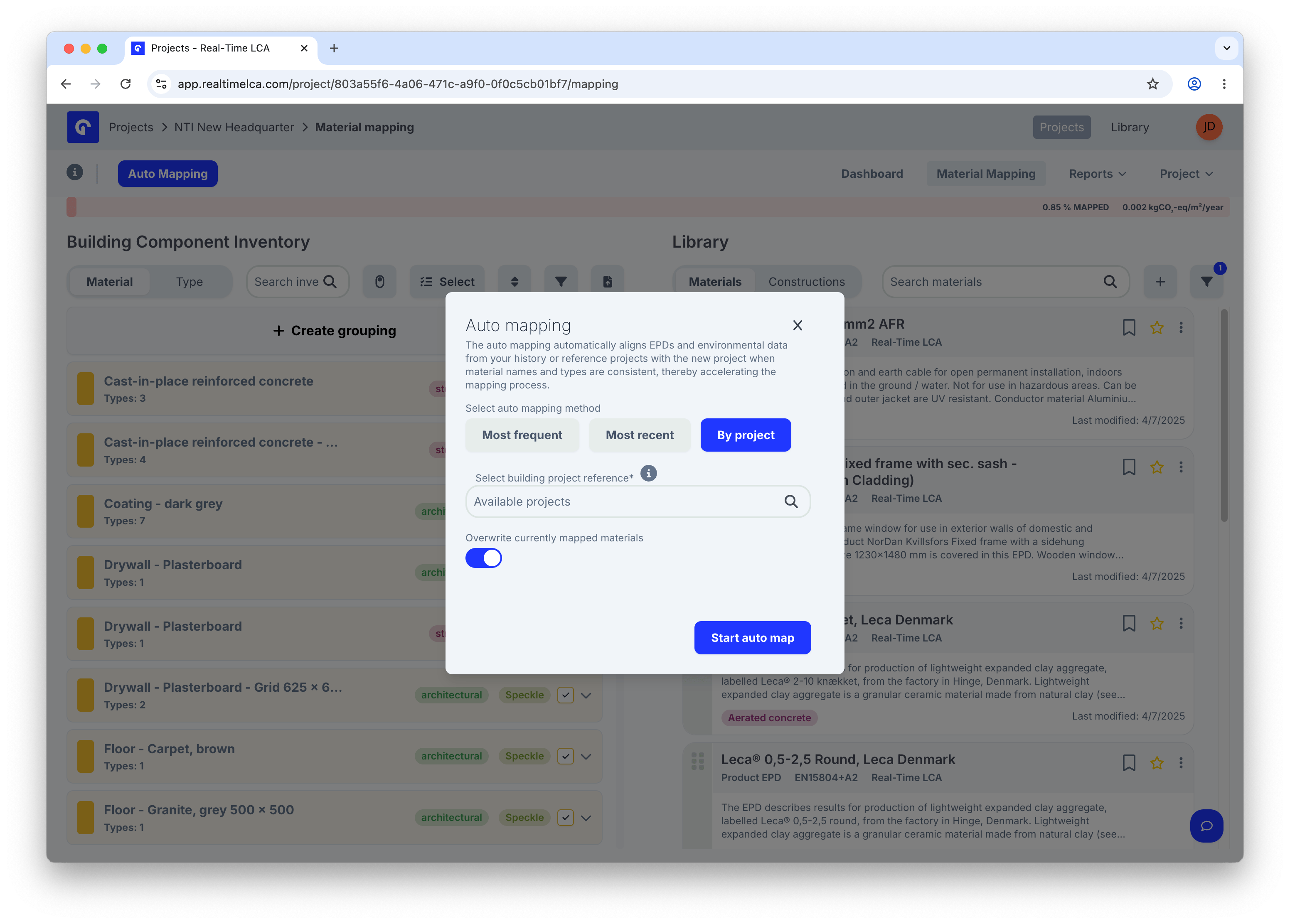Open the chat support bubble icon
Viewport: 1290px width, 924px height.
click(x=1206, y=826)
